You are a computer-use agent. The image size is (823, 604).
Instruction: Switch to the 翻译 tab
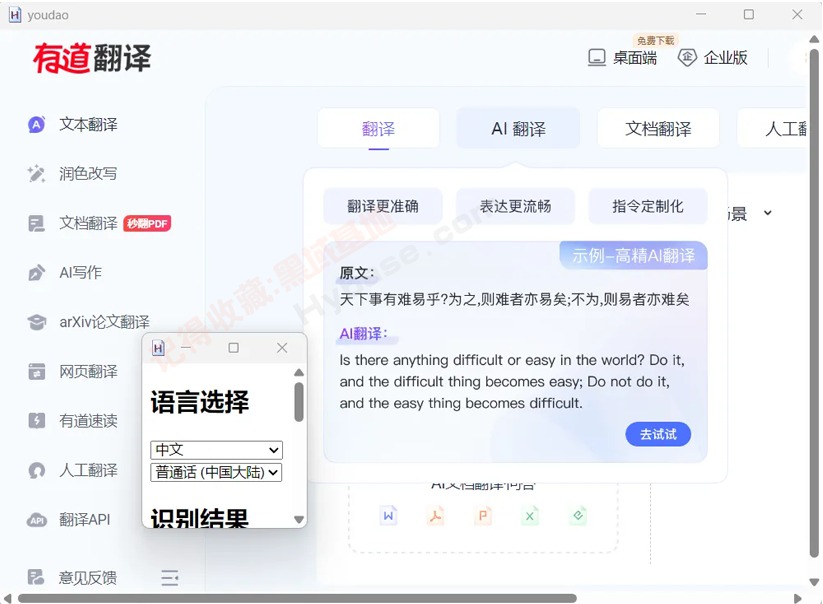378,129
